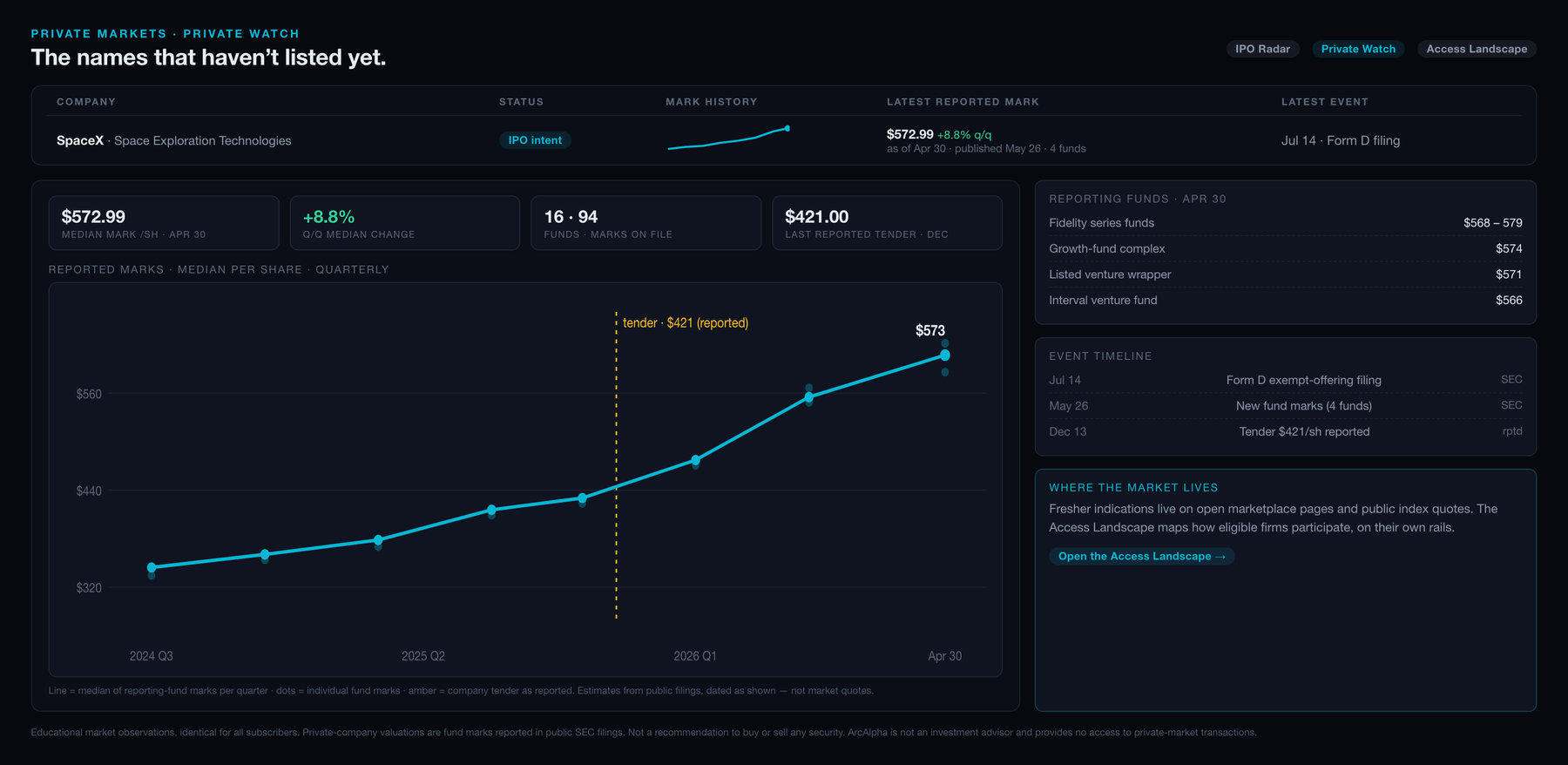The image size is (1568, 765).
Task: Open the New fund marks (4 funds) event
Action: (x=1286, y=406)
